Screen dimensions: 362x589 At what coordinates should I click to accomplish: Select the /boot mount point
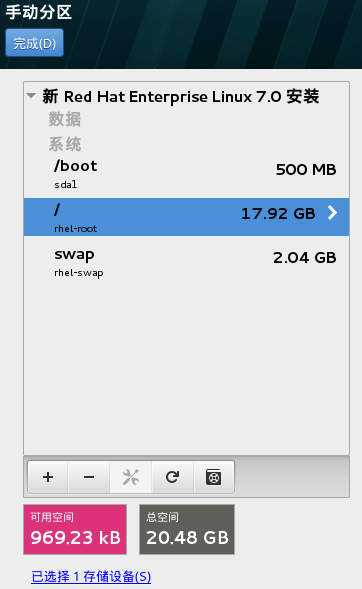(x=186, y=175)
